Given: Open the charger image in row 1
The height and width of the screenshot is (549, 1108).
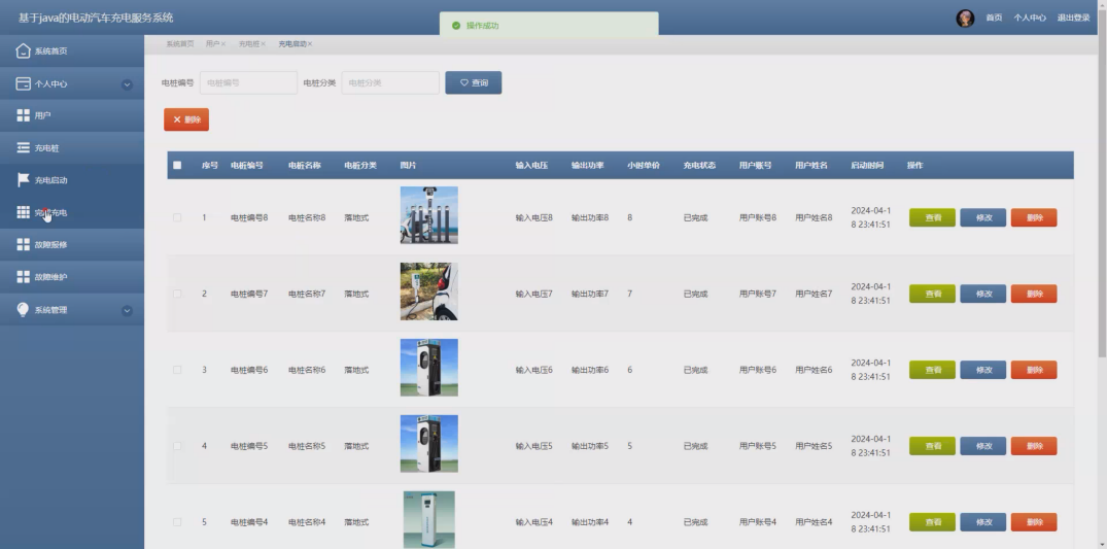Looking at the screenshot, I should 429,216.
